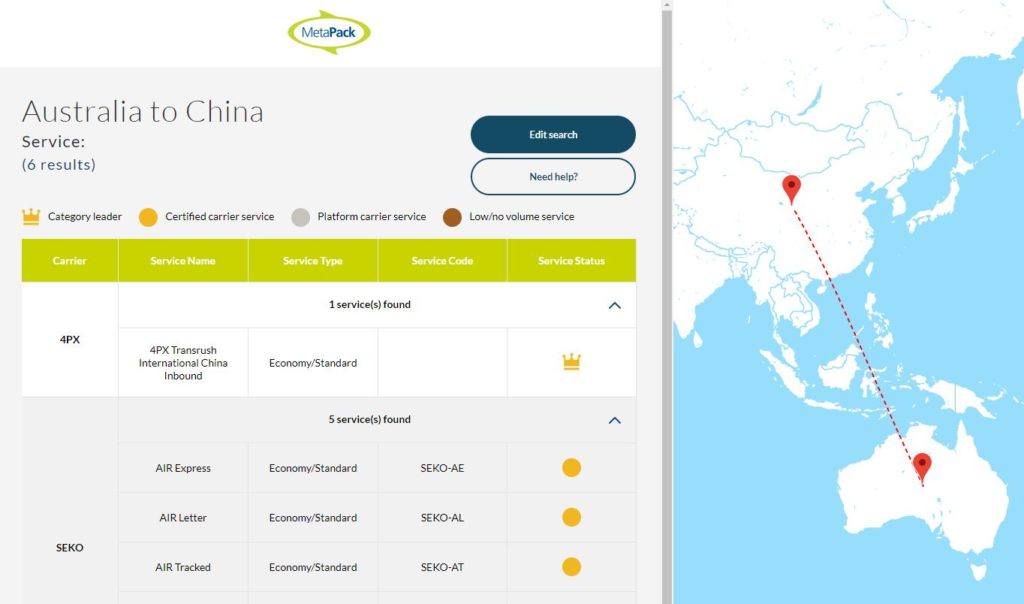Click the red map pin over Australia
The width and height of the screenshot is (1024, 604).
pos(922,465)
